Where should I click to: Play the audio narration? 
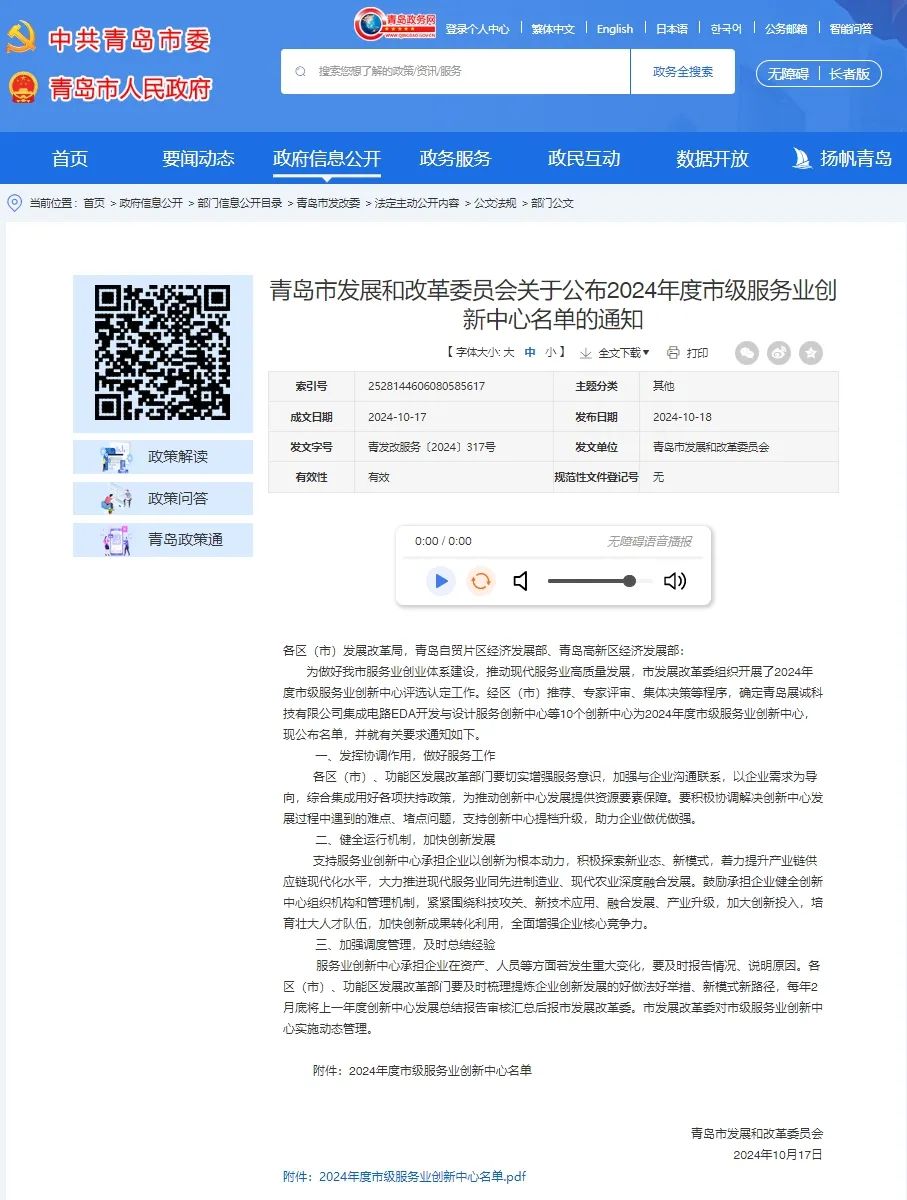[440, 581]
